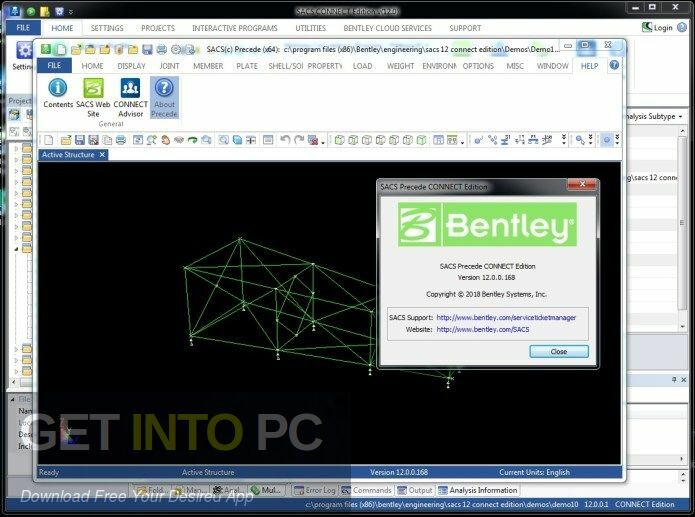
Task: Open the PLATE ribbon tab
Action: click(247, 66)
